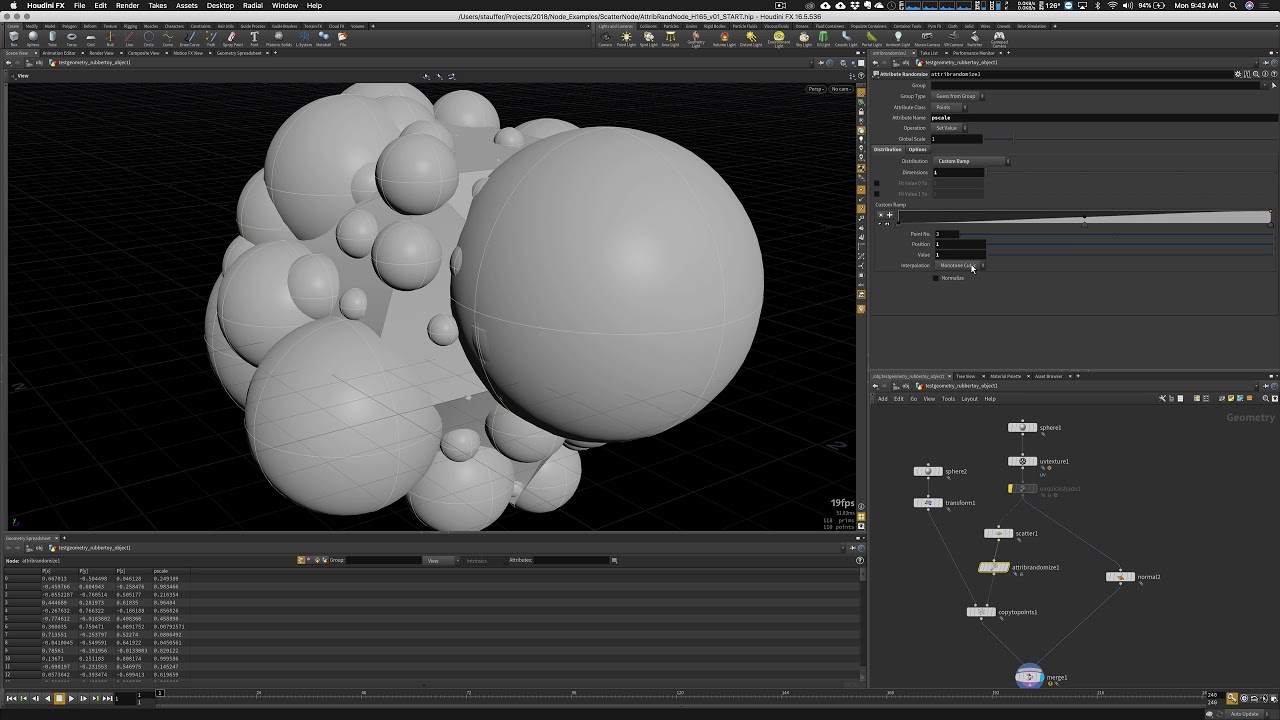Click the Camera shelf tool
The image size is (1280, 720).
click(x=604, y=38)
